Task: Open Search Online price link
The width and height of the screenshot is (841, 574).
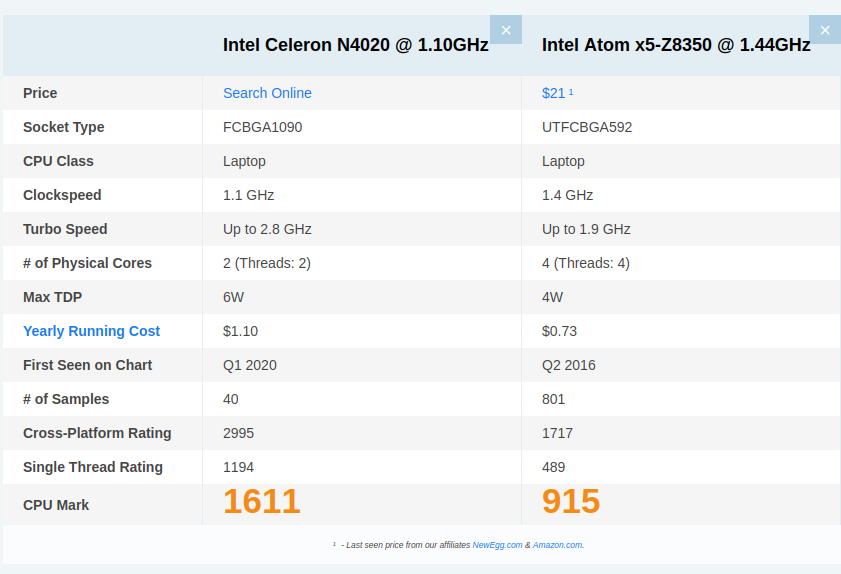Action: coord(267,93)
